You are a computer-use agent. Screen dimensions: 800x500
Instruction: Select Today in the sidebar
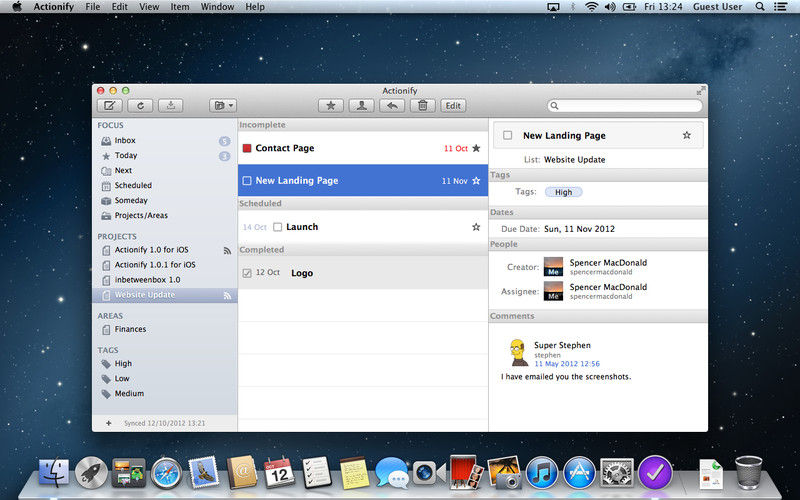[165, 156]
